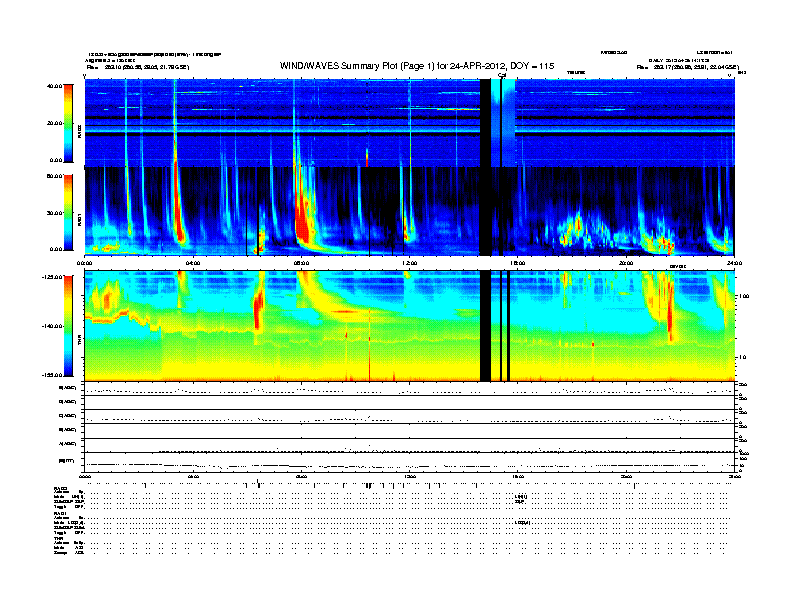Select the -140.00 label on TNR color scale
792x612 pixels.
(53, 326)
